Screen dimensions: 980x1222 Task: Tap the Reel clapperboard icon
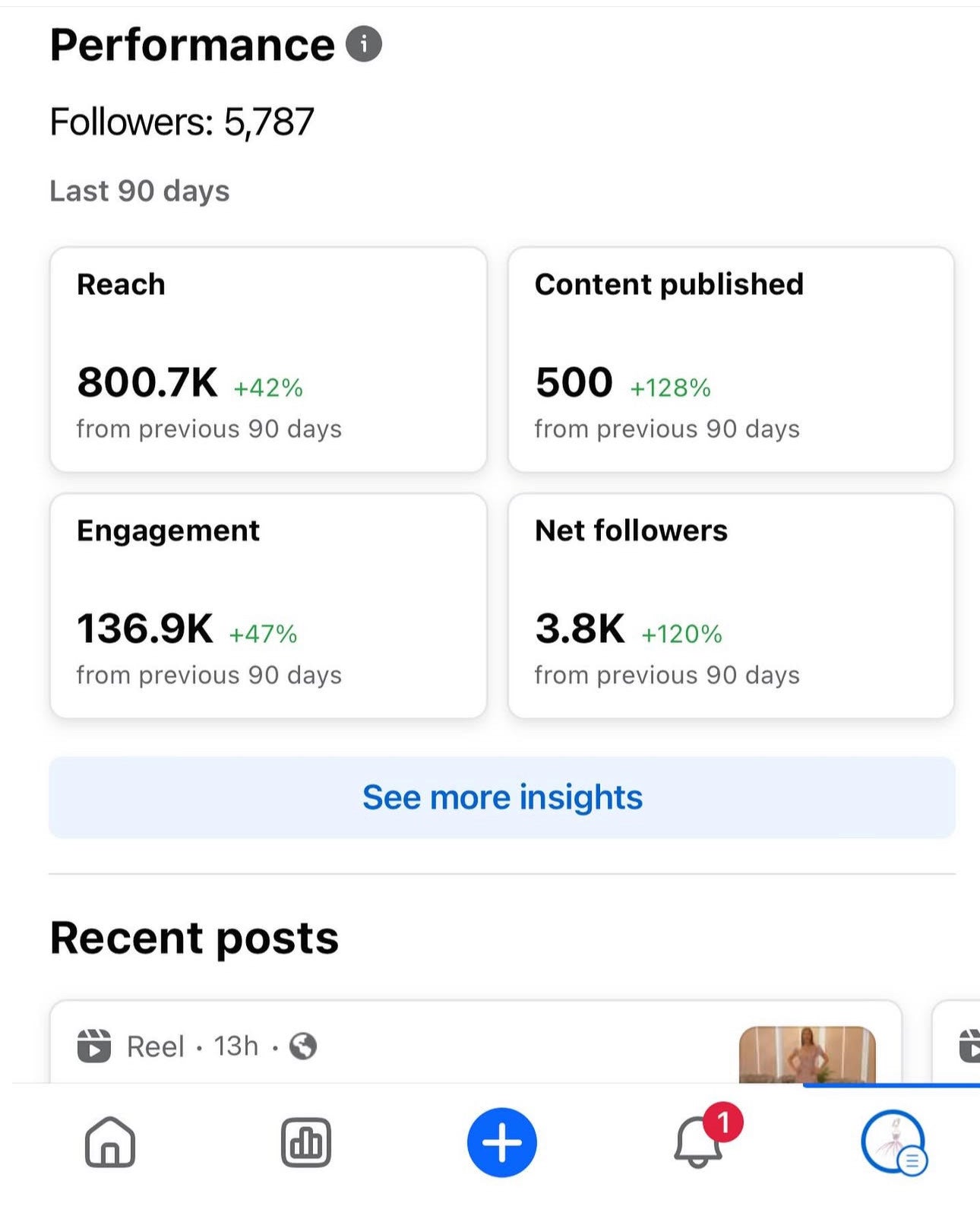click(x=94, y=1046)
